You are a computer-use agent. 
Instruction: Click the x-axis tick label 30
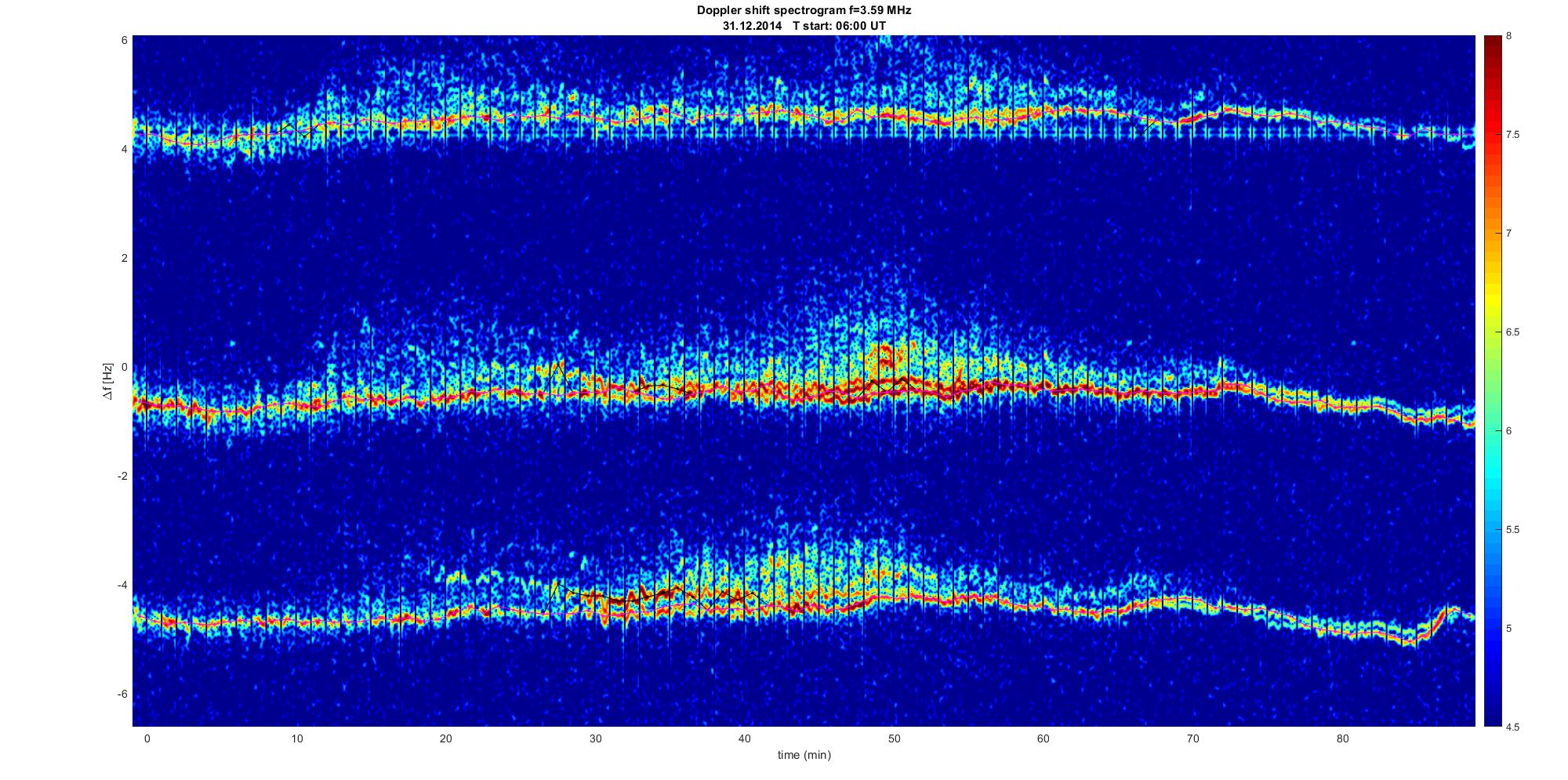pyautogui.click(x=596, y=738)
